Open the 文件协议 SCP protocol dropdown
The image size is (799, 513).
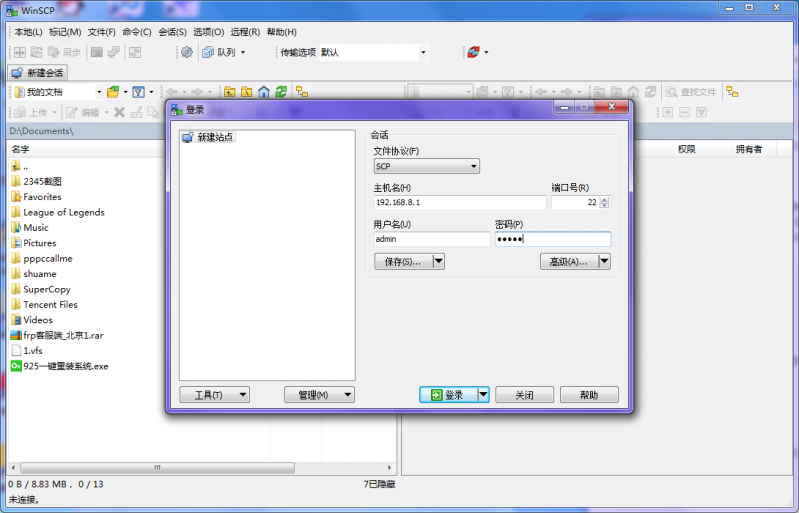(x=426, y=166)
